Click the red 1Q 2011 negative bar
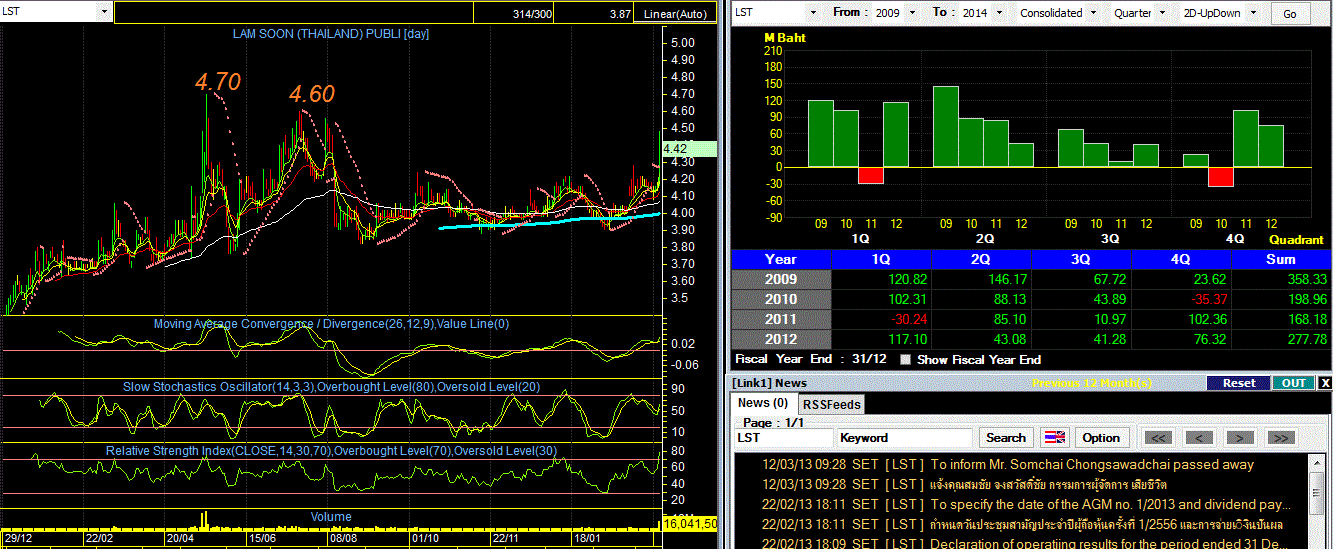This screenshot has height=549, width=1333. coord(870,175)
